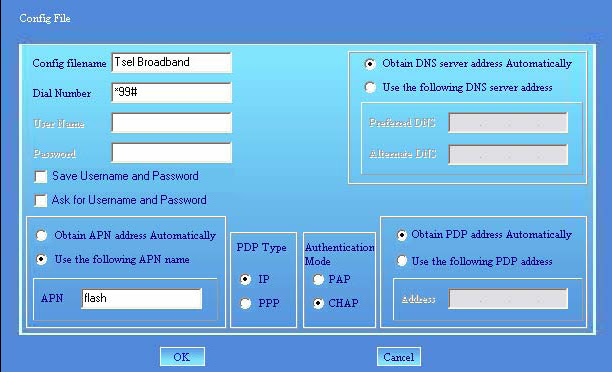Click the Config File title text

pyautogui.click(x=45, y=18)
